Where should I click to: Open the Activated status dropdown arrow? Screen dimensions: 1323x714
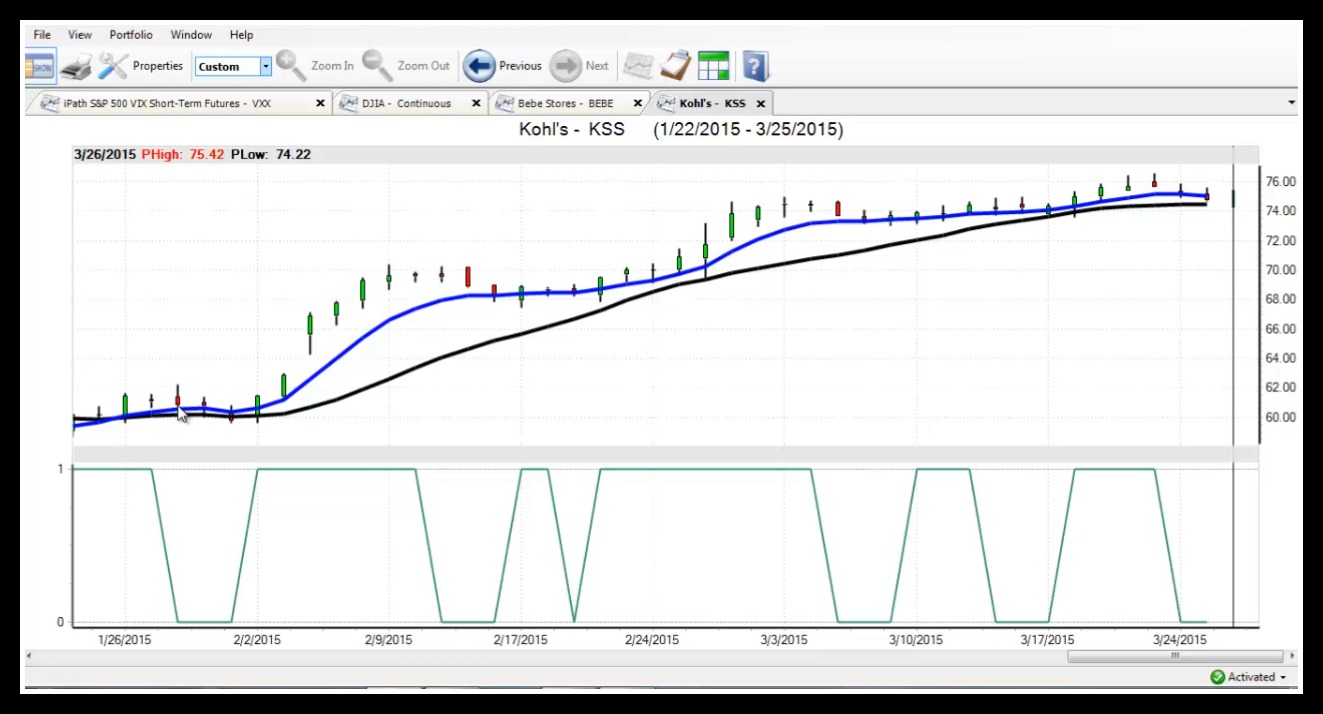coord(1283,678)
